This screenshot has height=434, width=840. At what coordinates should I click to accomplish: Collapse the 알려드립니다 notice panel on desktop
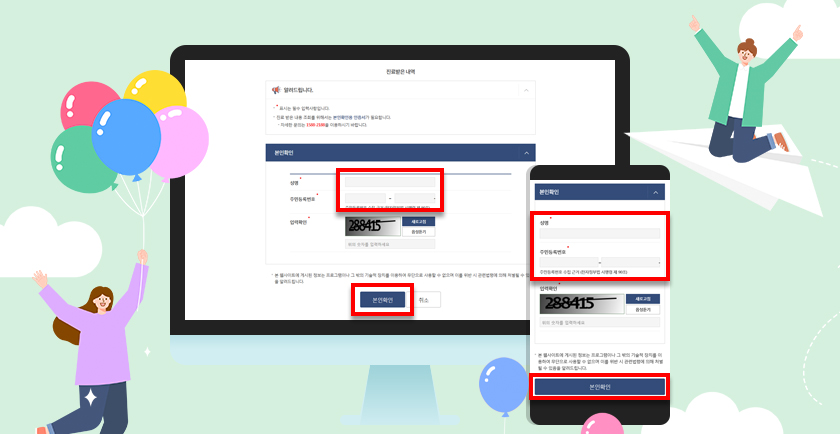[526, 90]
